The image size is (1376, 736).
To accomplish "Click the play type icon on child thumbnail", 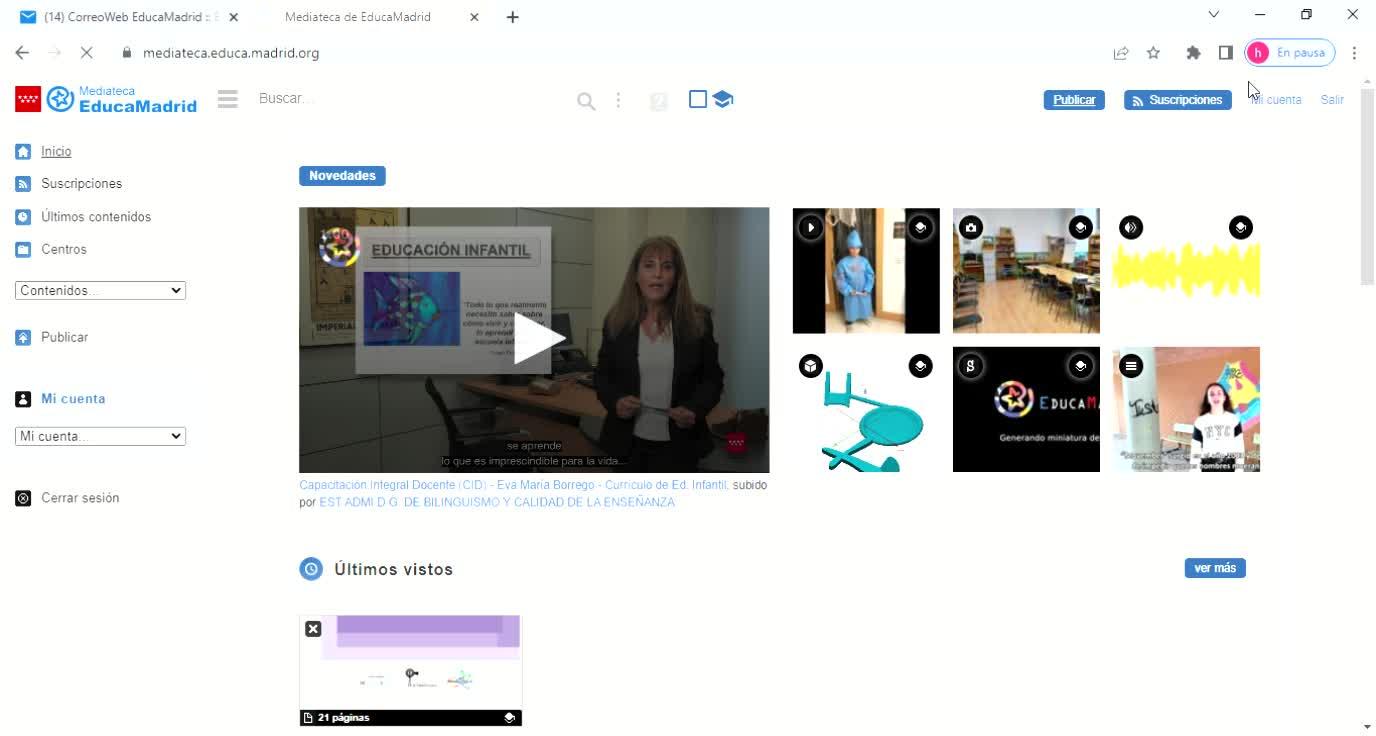I will coord(811,228).
